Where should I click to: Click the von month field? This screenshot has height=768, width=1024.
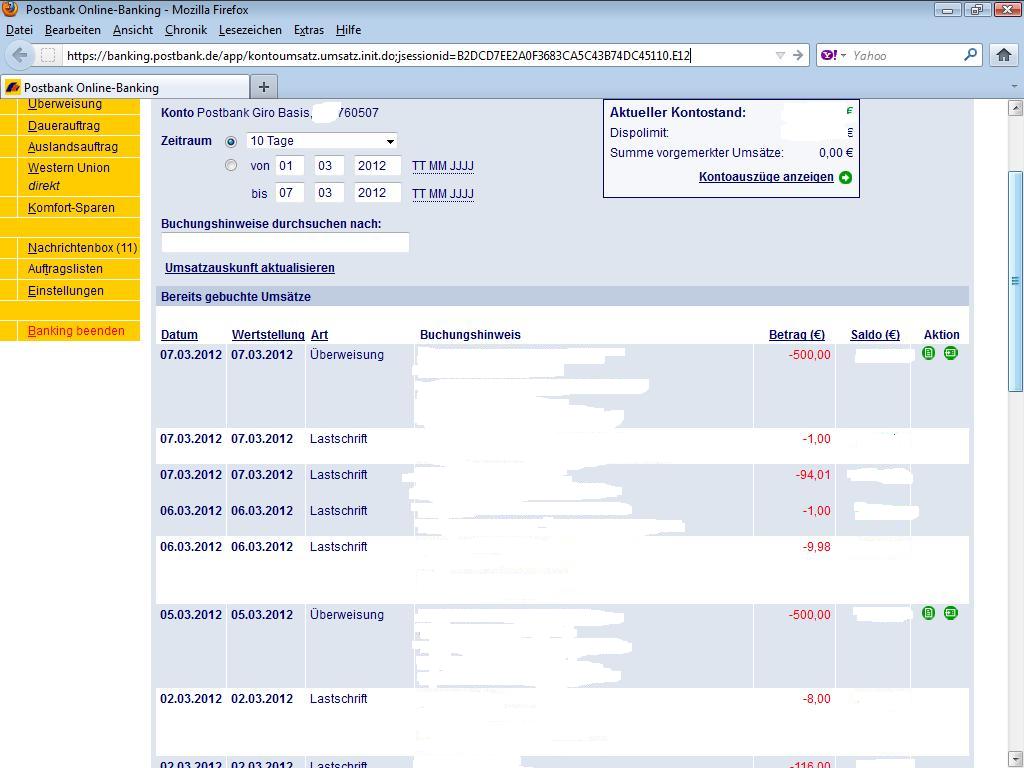click(329, 166)
